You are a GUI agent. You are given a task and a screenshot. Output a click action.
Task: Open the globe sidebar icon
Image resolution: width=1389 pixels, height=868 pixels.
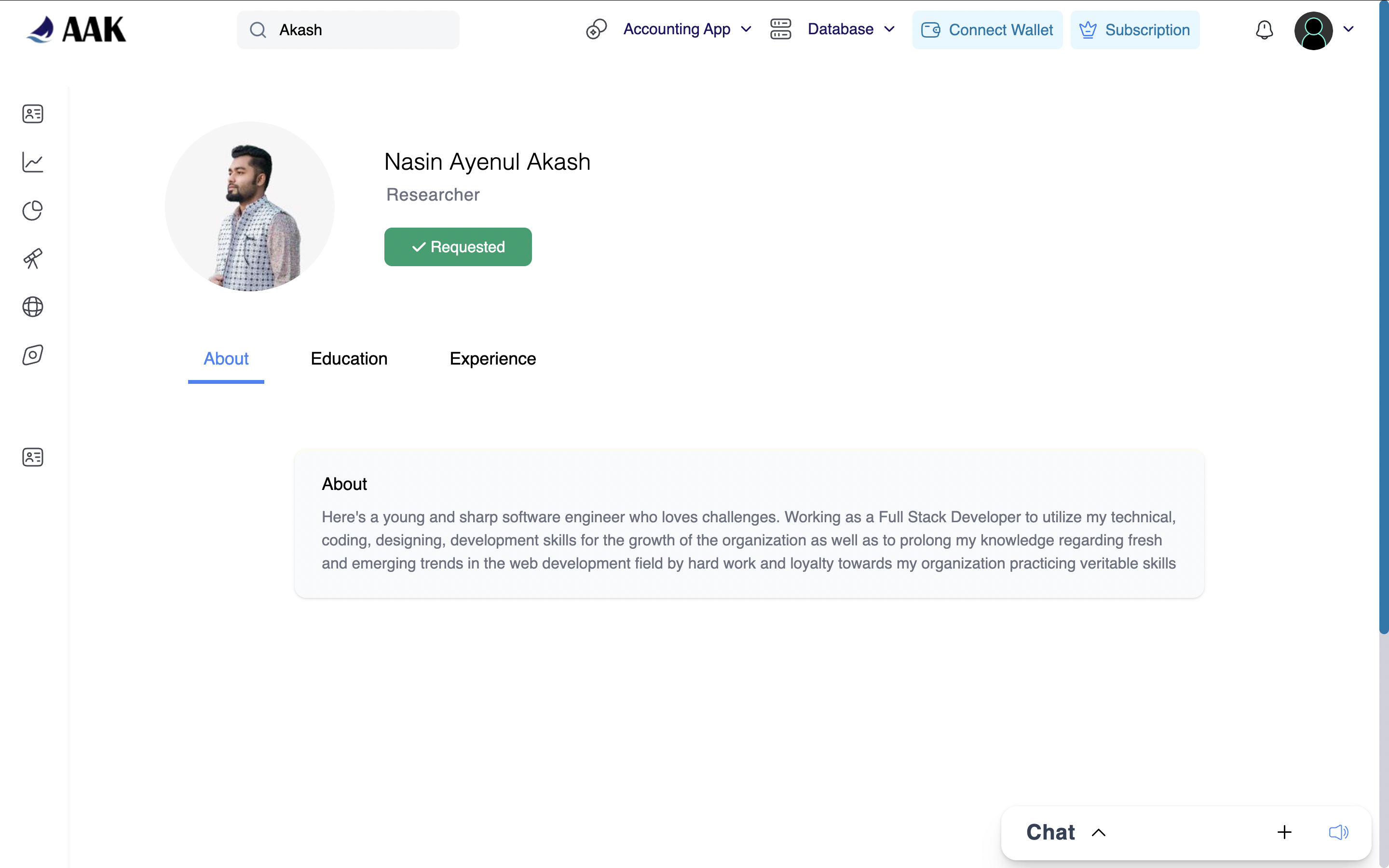click(33, 307)
